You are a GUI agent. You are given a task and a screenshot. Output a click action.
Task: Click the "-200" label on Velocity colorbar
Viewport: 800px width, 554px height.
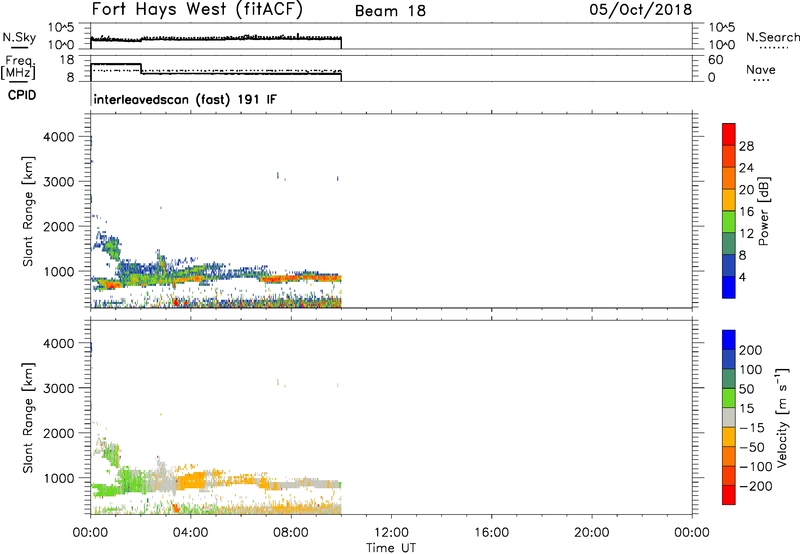click(756, 486)
